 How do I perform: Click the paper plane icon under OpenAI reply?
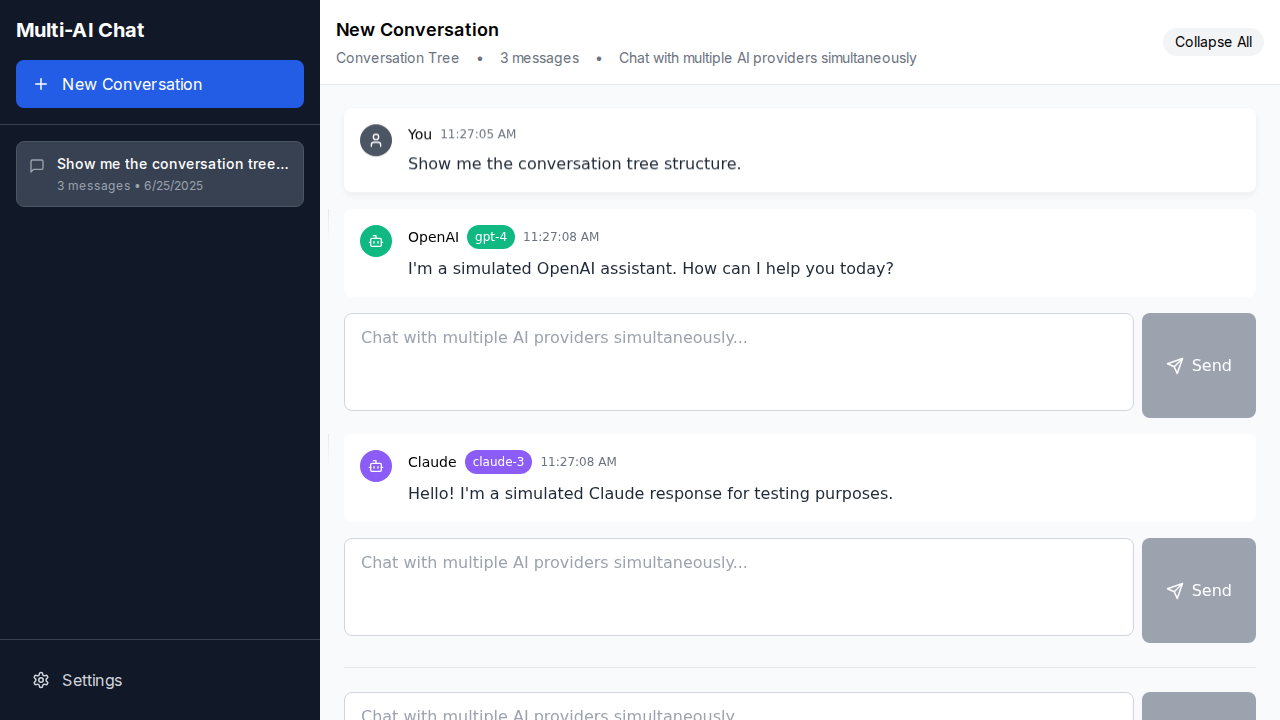tap(1175, 366)
